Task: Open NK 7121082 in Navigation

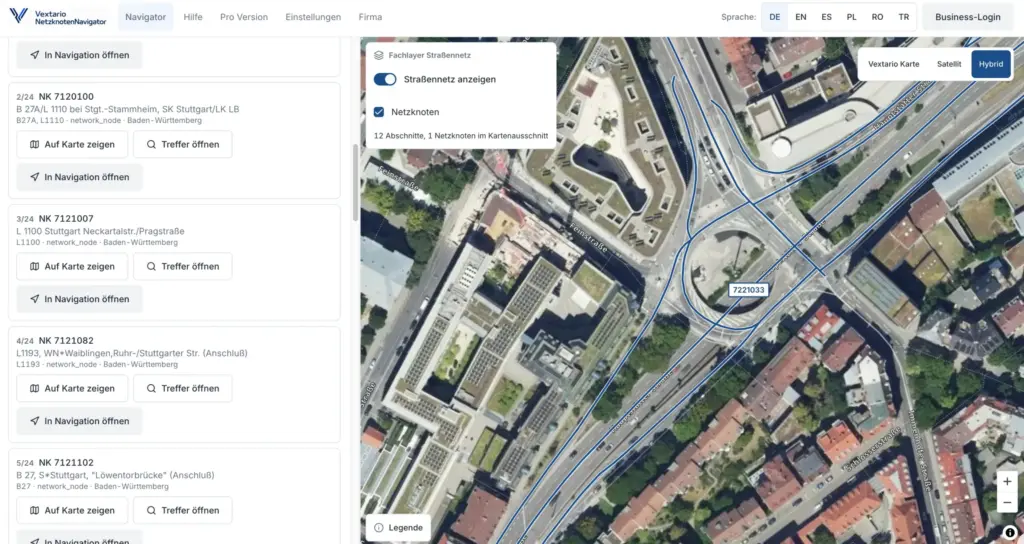Action: pyautogui.click(x=80, y=421)
